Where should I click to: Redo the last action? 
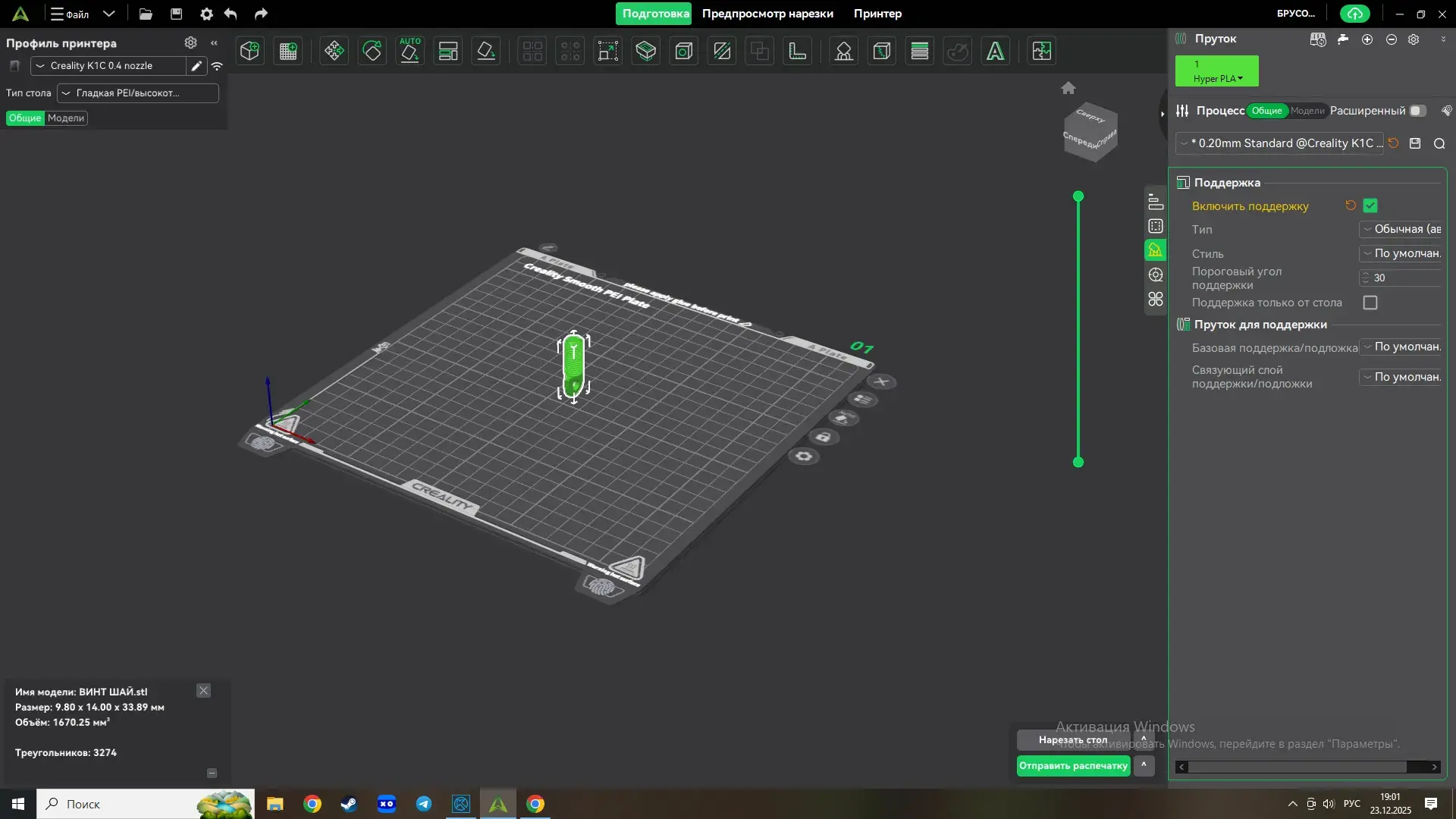(261, 14)
